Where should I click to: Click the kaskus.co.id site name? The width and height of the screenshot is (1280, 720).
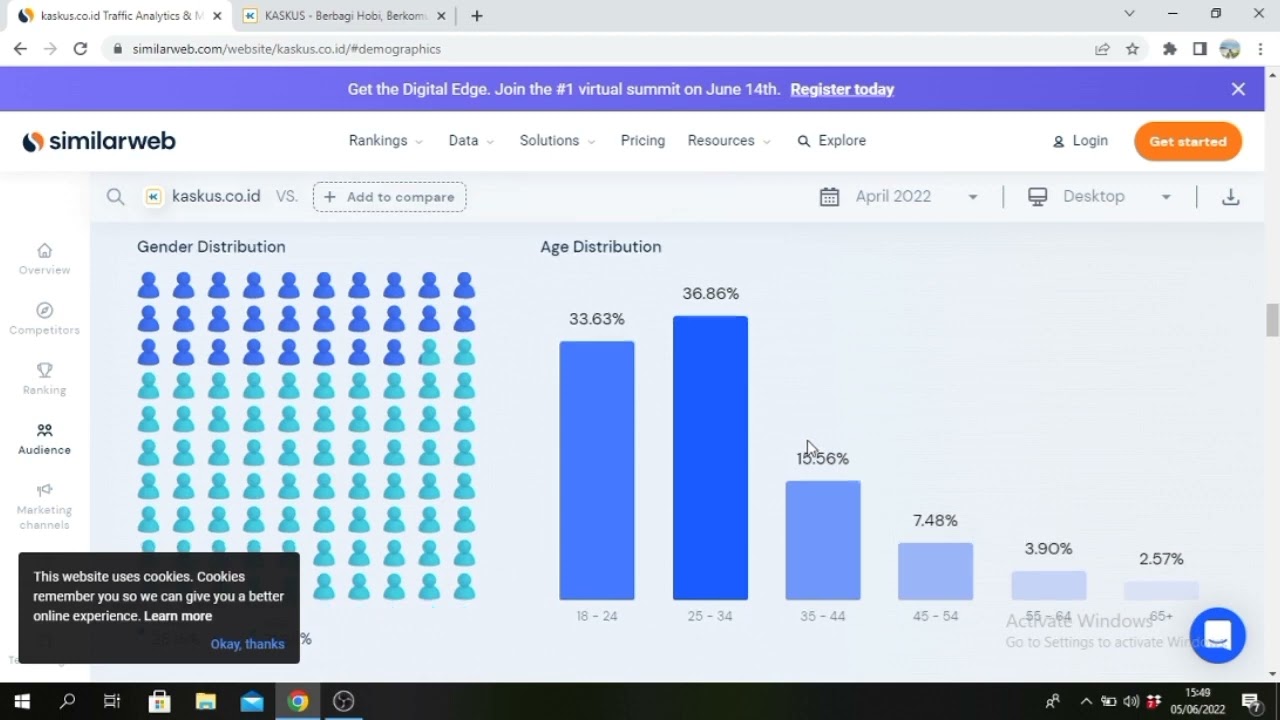click(x=216, y=196)
